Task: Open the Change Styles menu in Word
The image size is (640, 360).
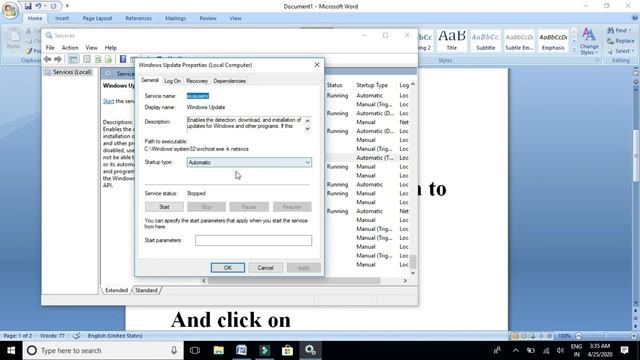Action: 589,41
